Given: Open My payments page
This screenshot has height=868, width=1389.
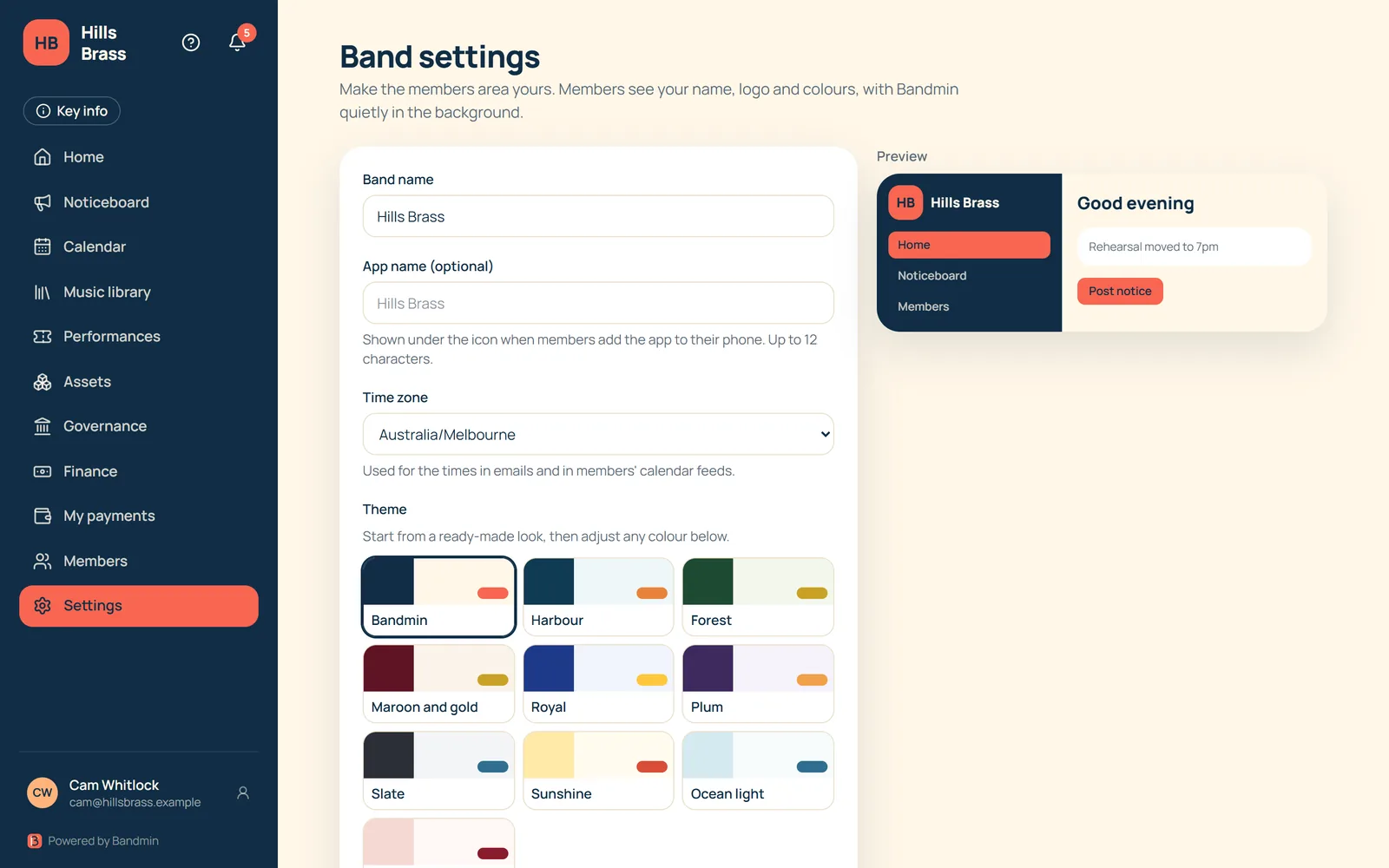Looking at the screenshot, I should [x=139, y=516].
